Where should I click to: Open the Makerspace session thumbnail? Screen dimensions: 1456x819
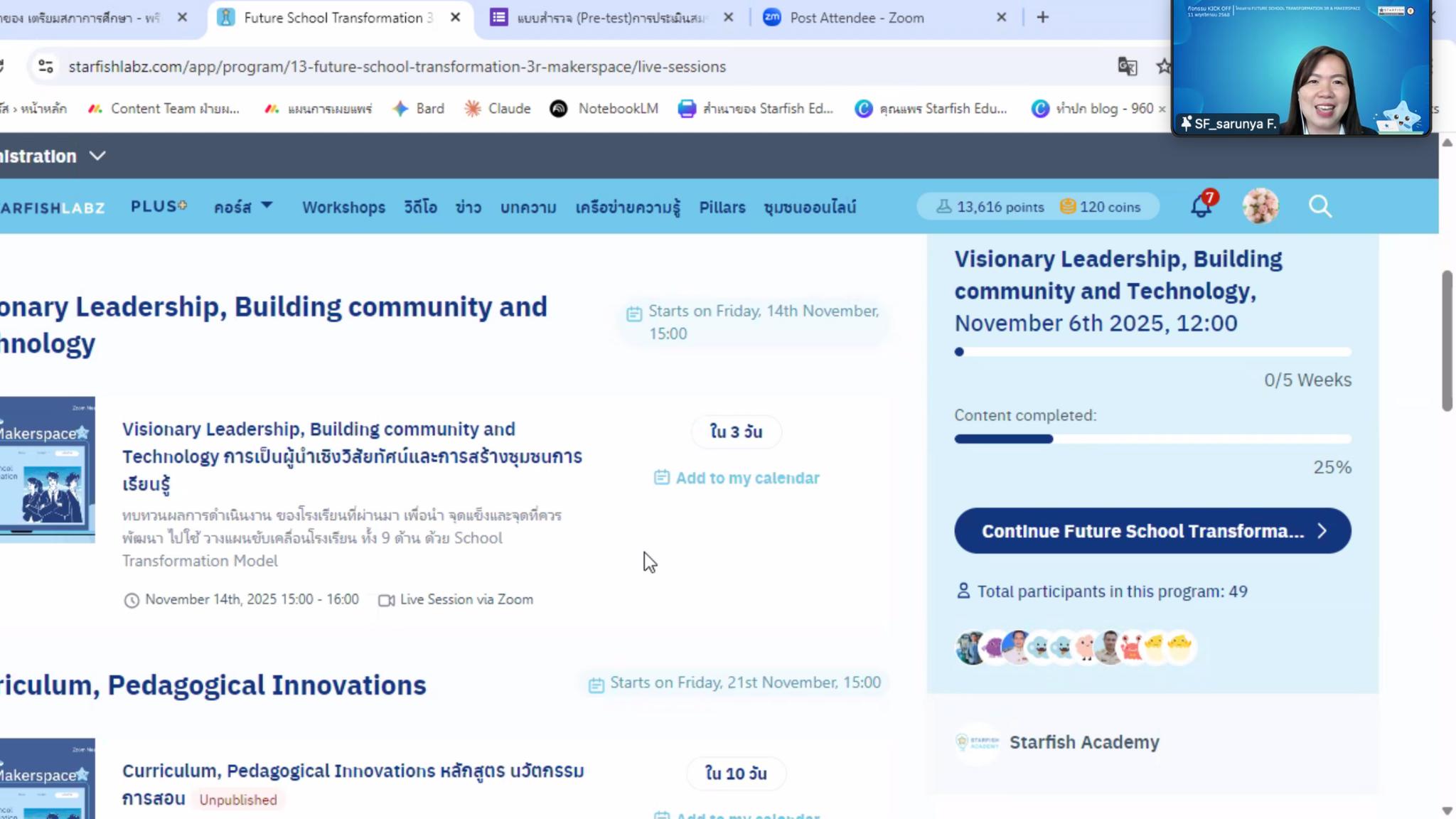tap(47, 469)
